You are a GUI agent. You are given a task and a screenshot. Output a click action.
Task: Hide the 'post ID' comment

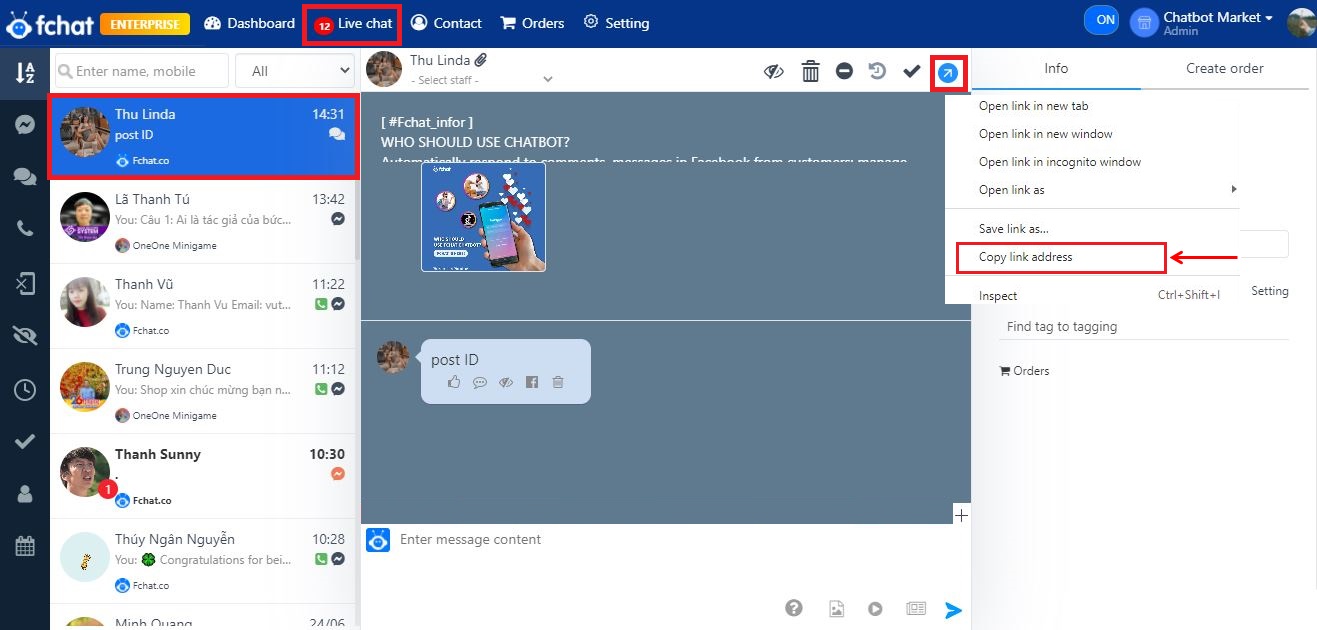point(506,382)
